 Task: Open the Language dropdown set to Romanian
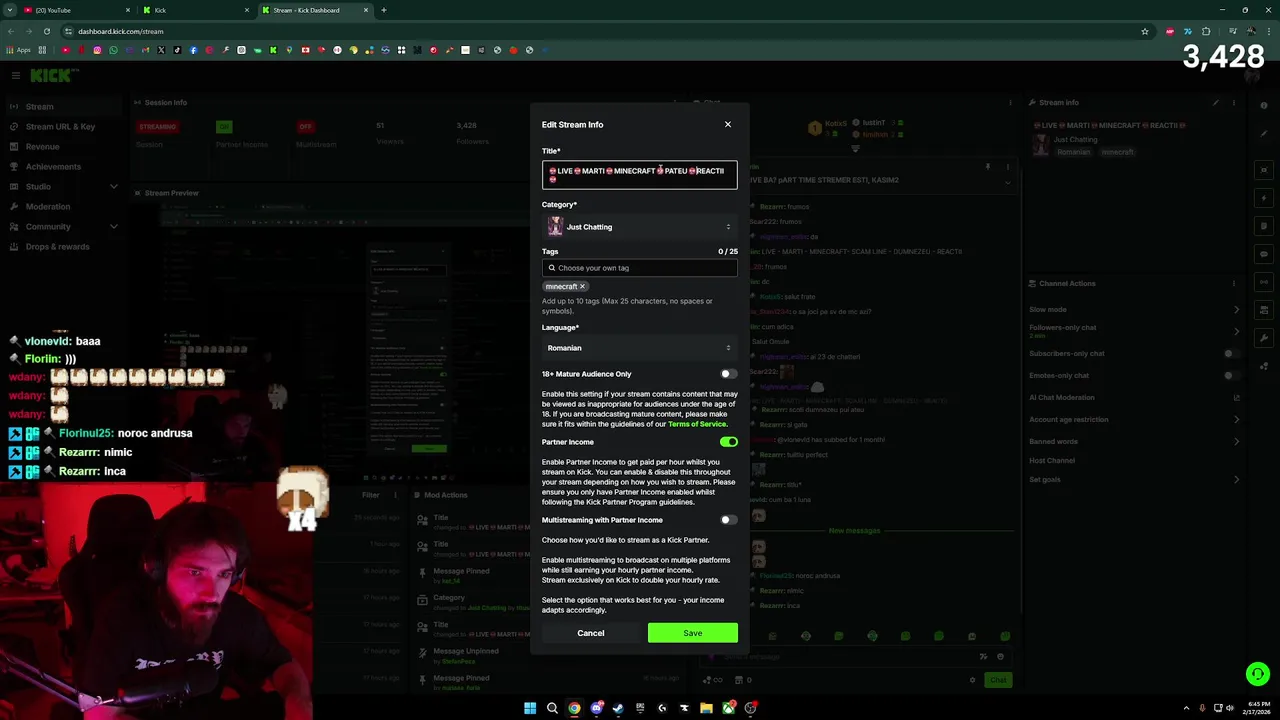click(x=639, y=348)
